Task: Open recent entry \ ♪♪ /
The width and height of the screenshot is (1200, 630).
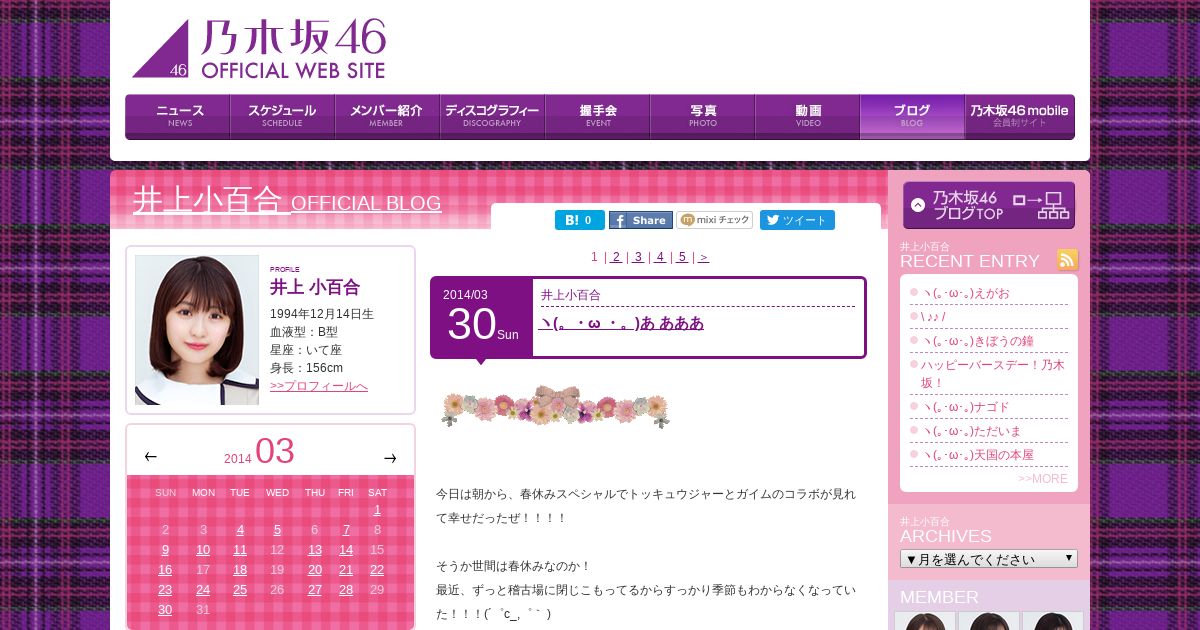Action: (933, 316)
